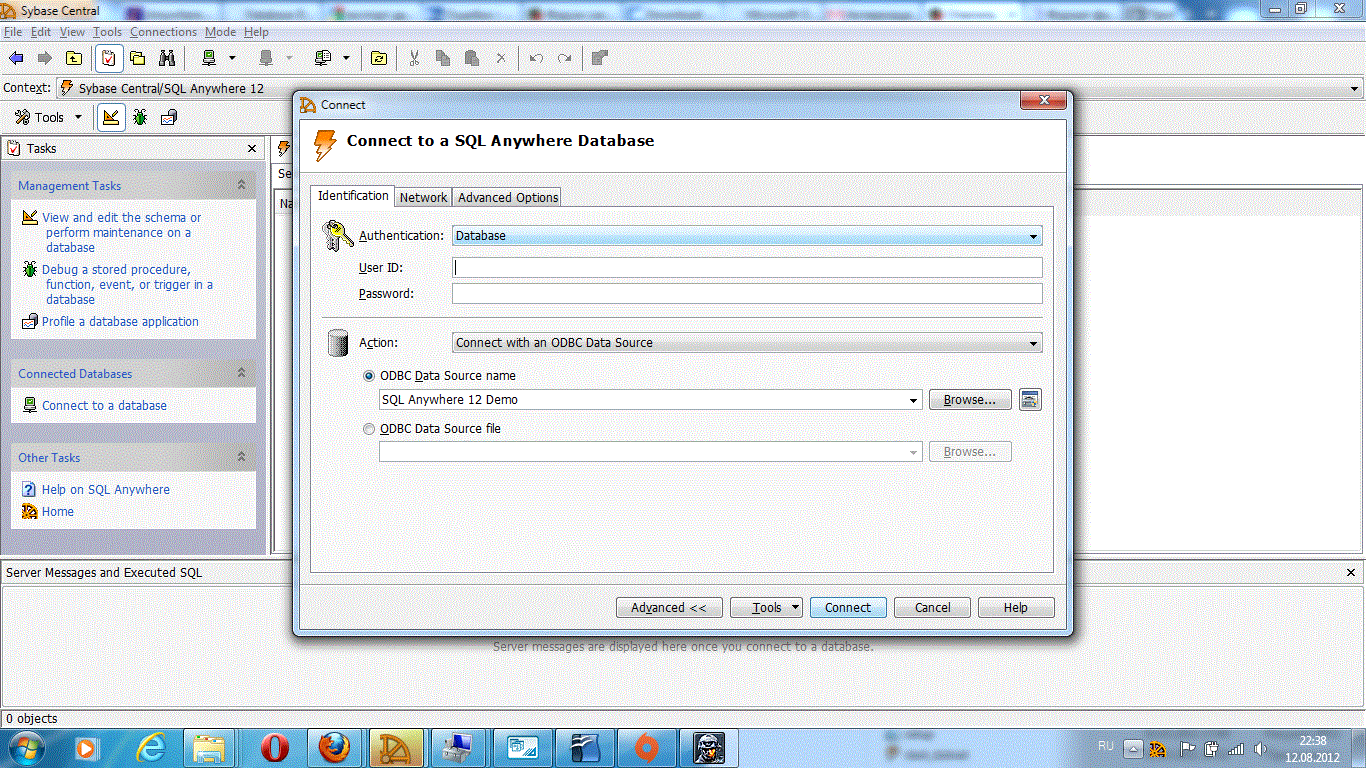1366x768 pixels.
Task: Open the Connections menu
Action: (x=164, y=32)
